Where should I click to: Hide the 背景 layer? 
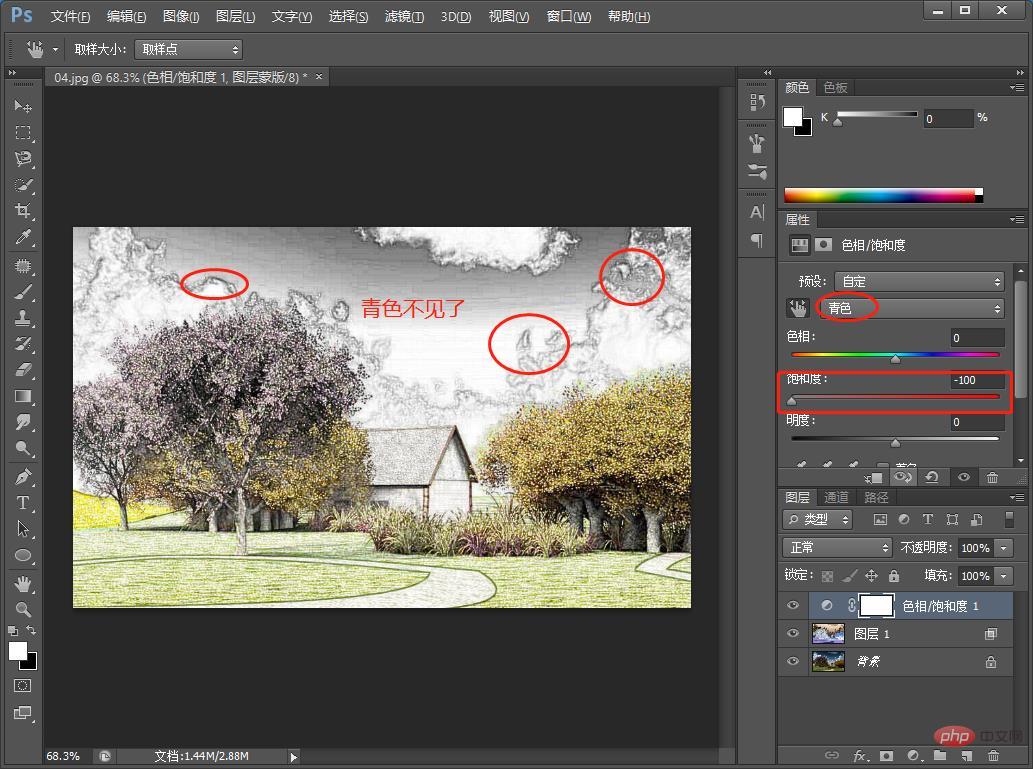click(x=793, y=661)
